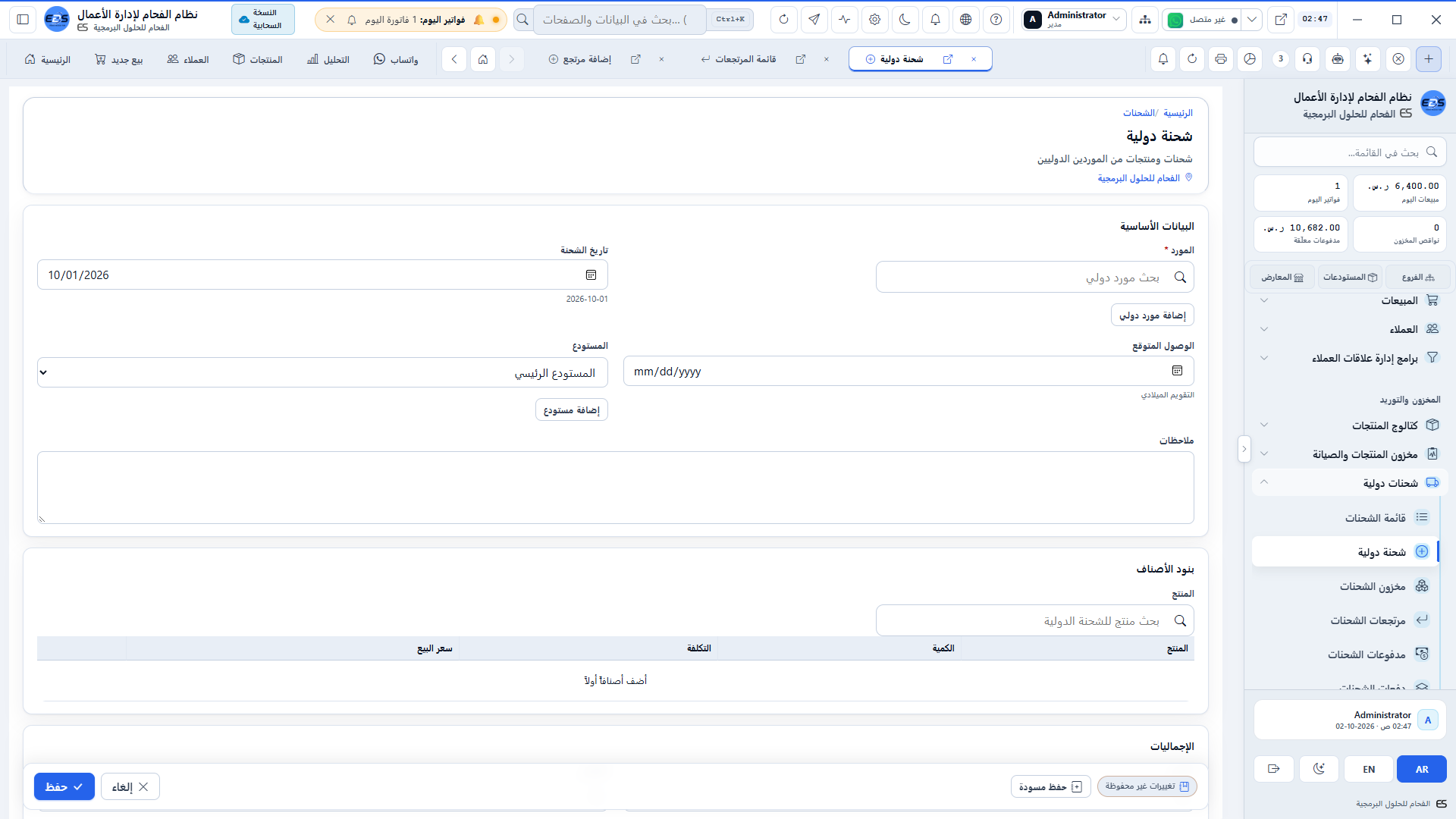Open المنتجات top menu
1456x819 pixels.
258,59
